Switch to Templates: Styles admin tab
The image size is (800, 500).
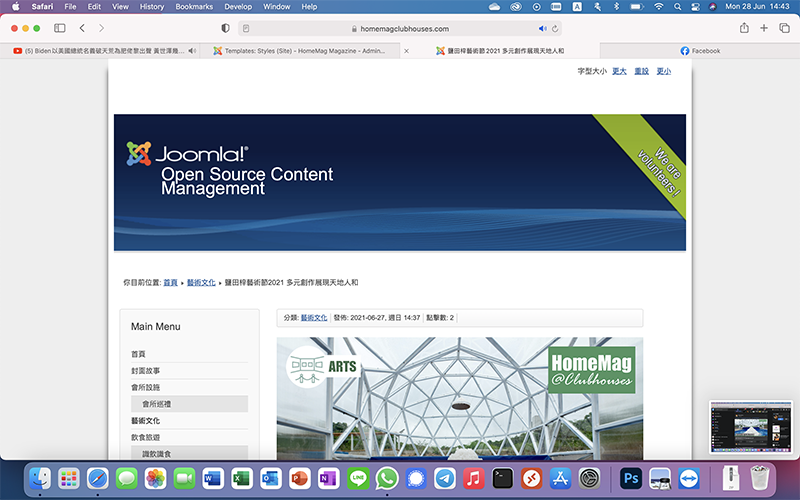coord(305,50)
